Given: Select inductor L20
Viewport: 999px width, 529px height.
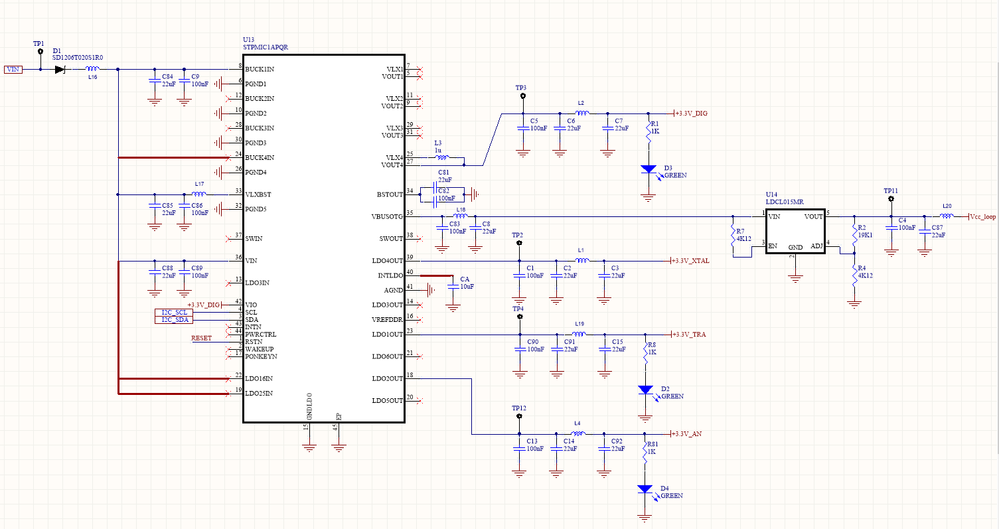Looking at the screenshot, I should [x=947, y=216].
